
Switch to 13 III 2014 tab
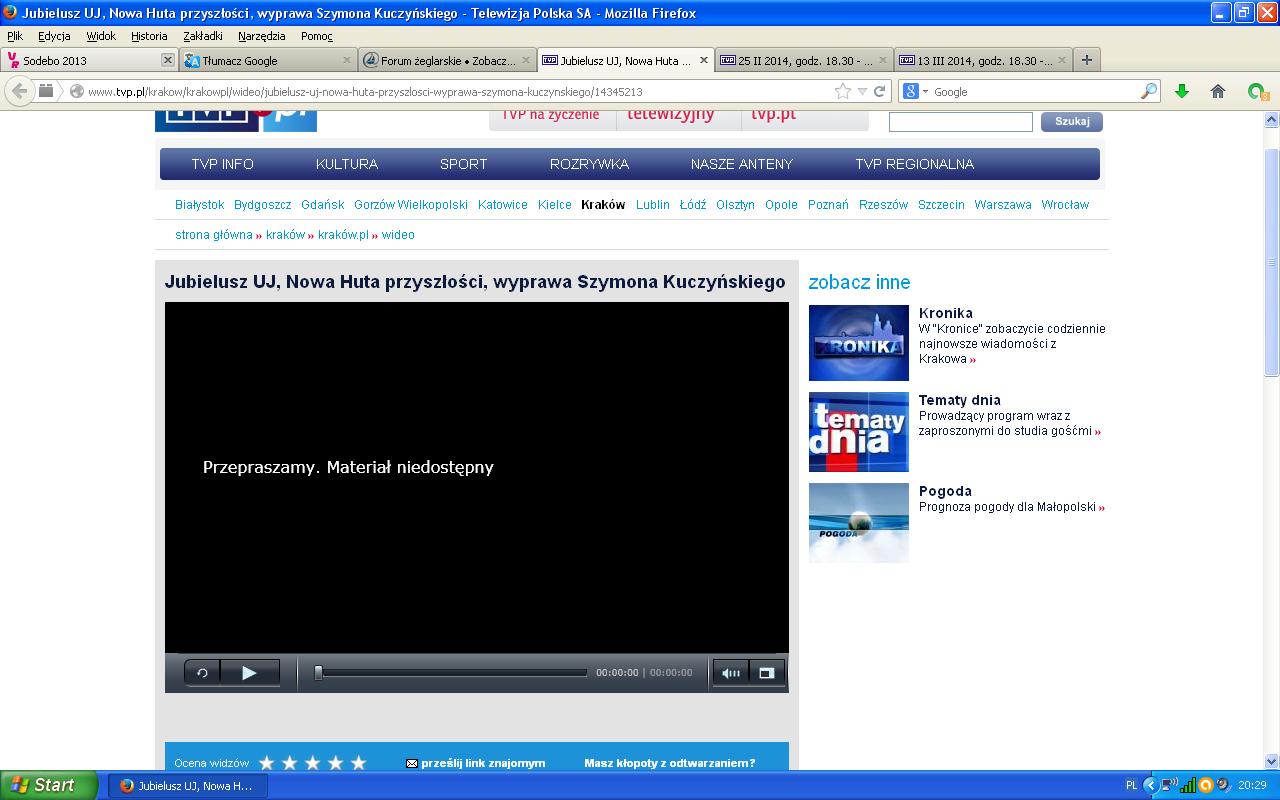click(983, 60)
